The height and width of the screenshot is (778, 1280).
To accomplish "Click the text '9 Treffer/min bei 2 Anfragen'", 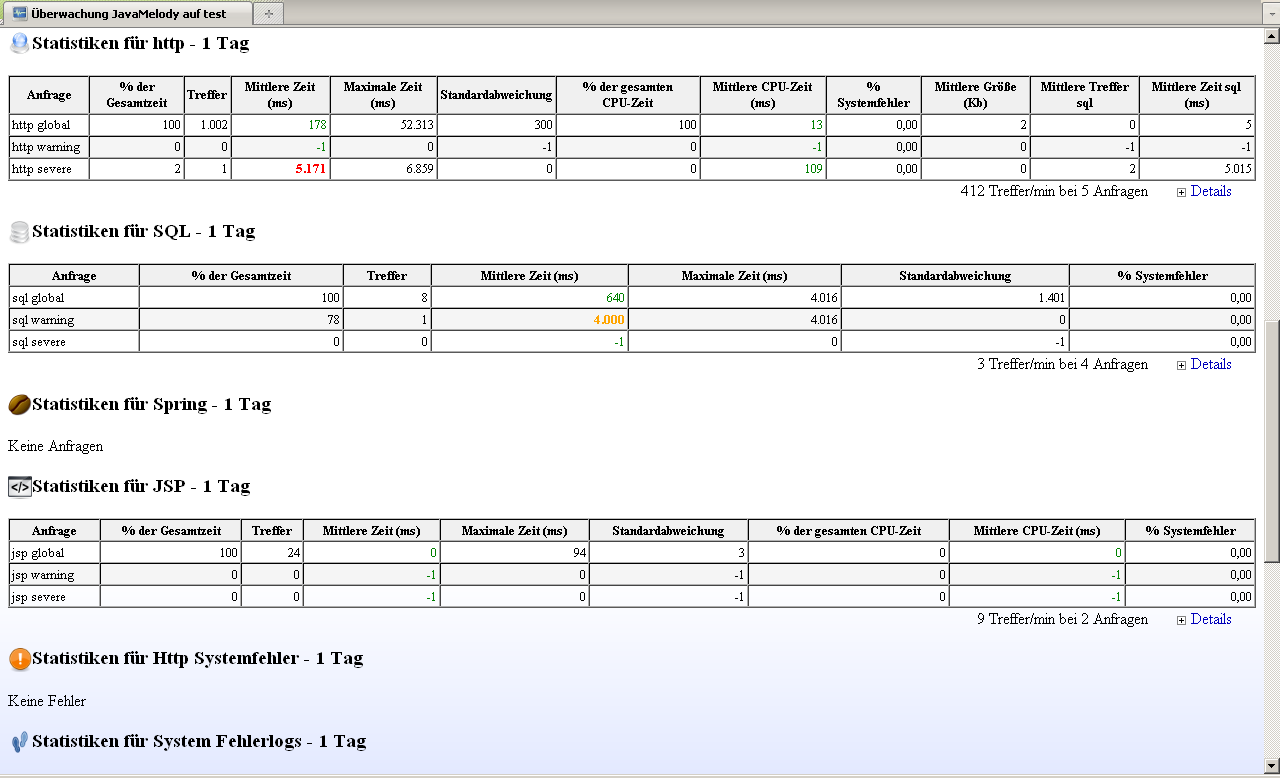I will point(1062,619).
